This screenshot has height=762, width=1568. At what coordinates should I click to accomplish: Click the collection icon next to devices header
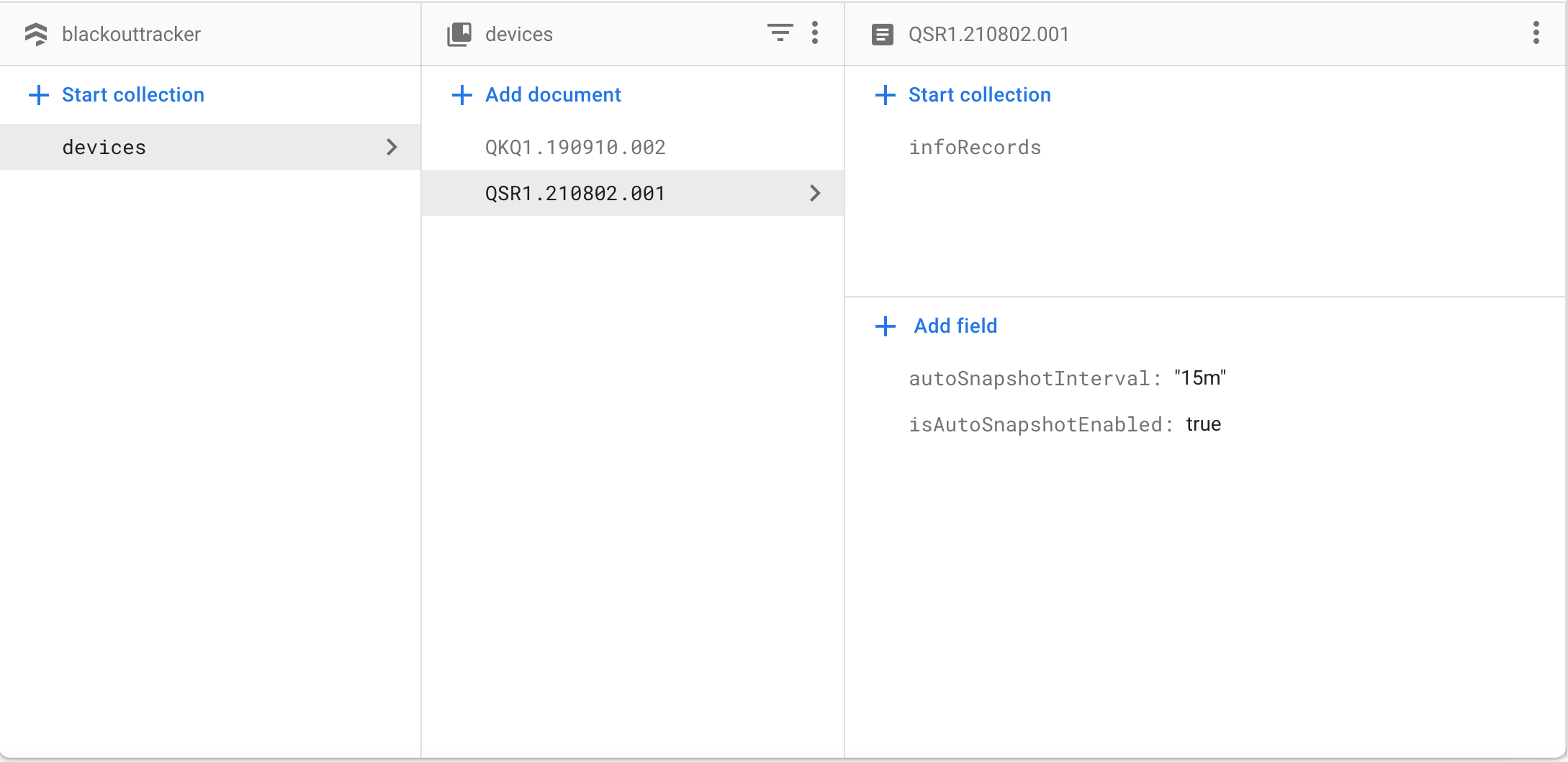(x=459, y=33)
